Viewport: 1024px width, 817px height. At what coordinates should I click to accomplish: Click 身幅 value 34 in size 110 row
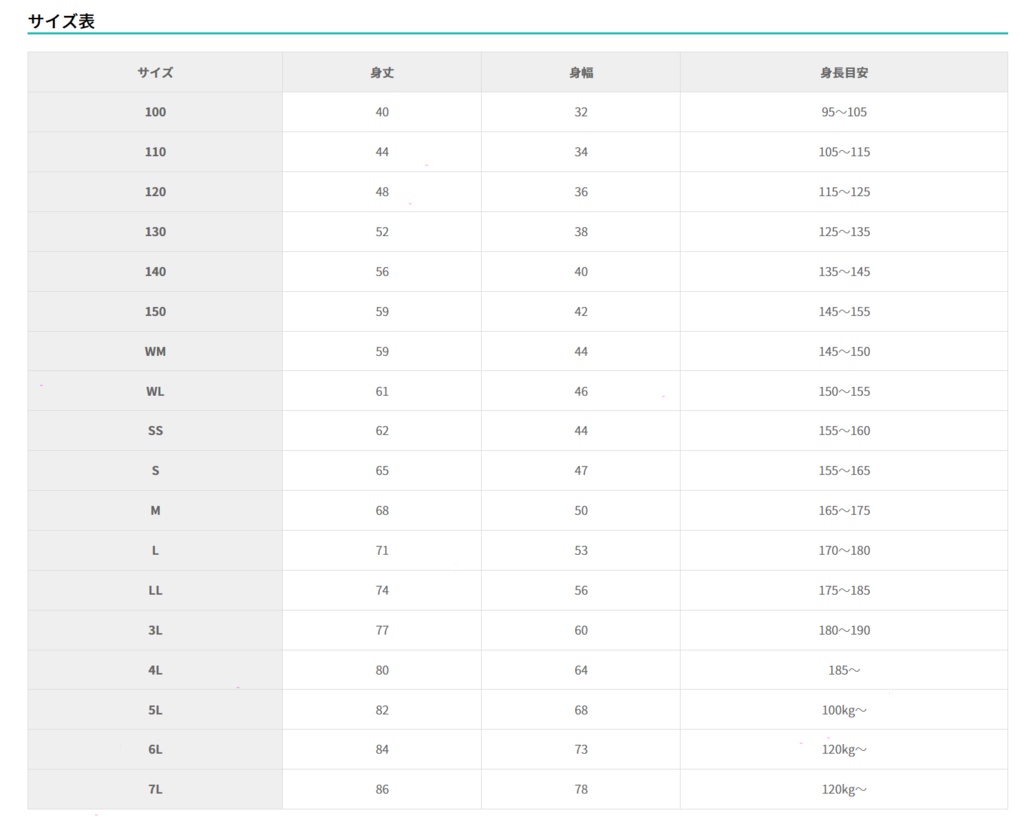(x=581, y=152)
